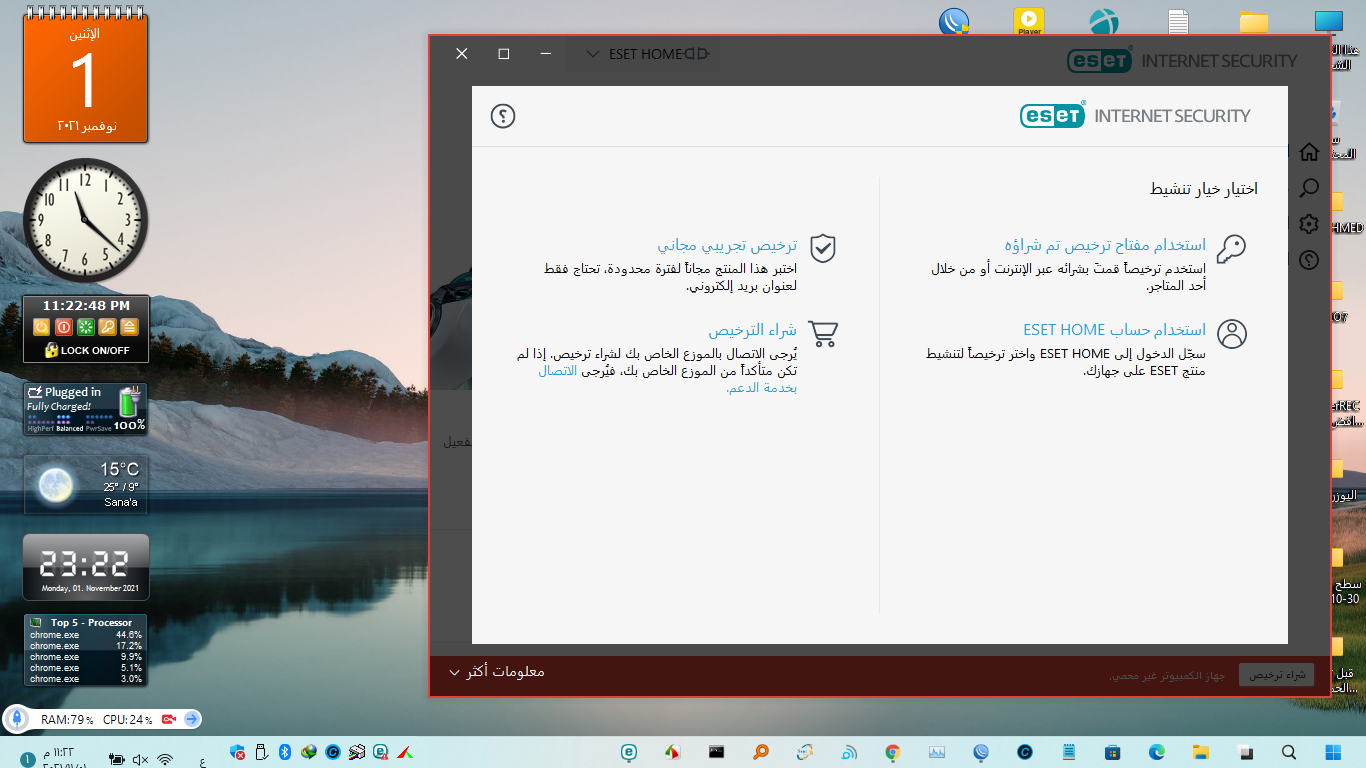Open the ESET home sidebar icon
This screenshot has height=768, width=1366.
1308,152
